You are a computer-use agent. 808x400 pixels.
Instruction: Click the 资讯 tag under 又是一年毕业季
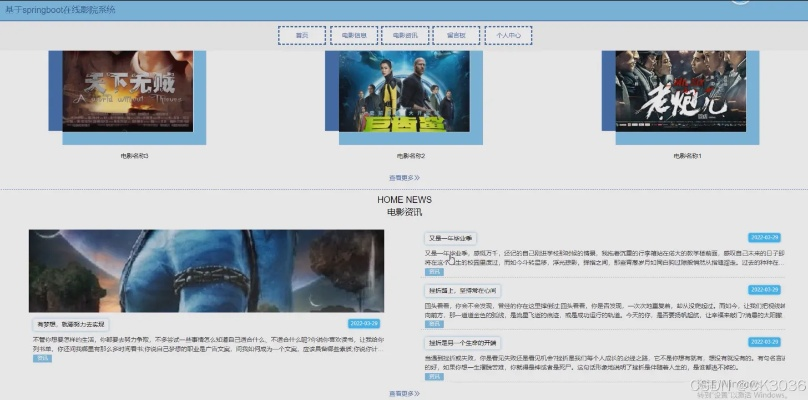point(434,271)
